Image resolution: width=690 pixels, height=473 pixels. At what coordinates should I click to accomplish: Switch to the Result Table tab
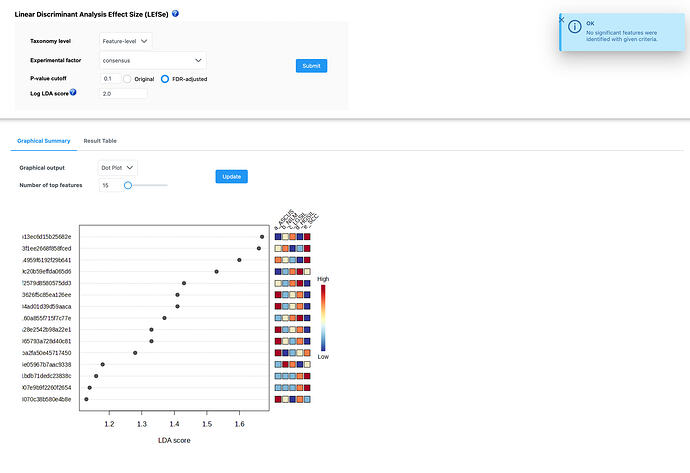pyautogui.click(x=100, y=142)
